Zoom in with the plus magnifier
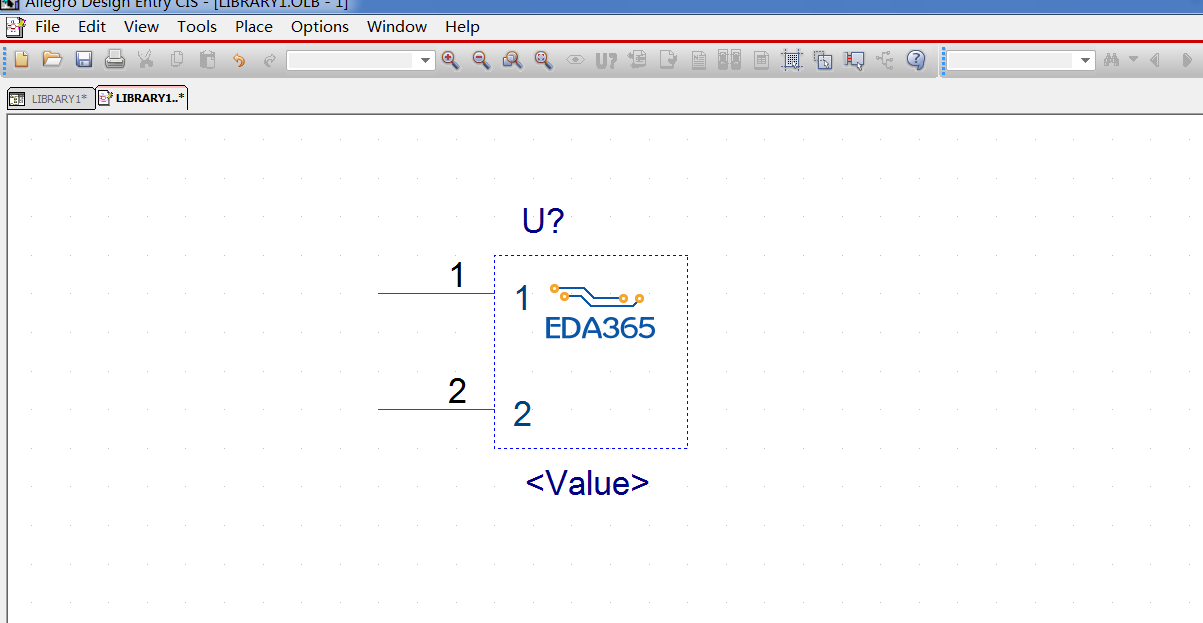Viewport: 1203px width, 623px height. (450, 60)
